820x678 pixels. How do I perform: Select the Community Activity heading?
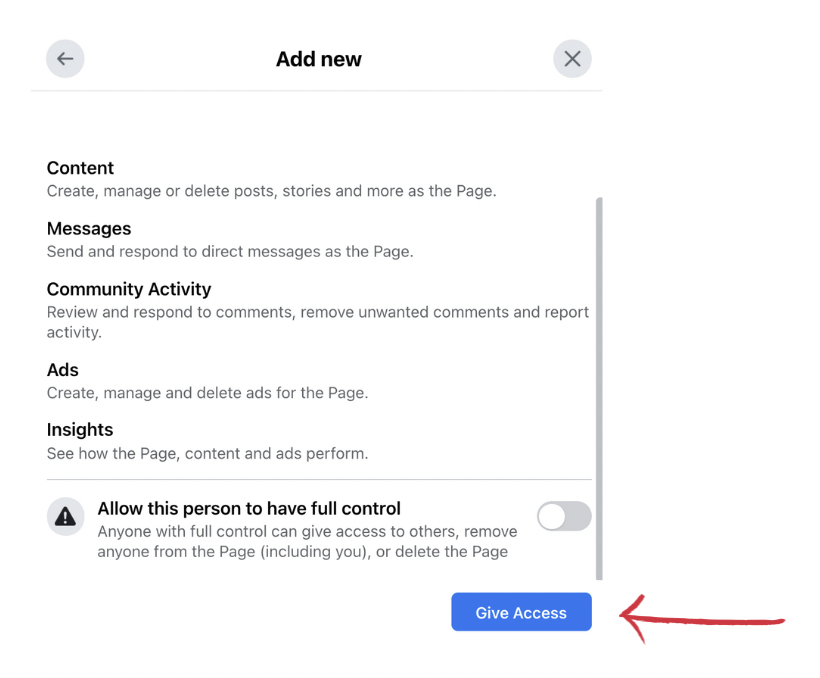coord(129,289)
